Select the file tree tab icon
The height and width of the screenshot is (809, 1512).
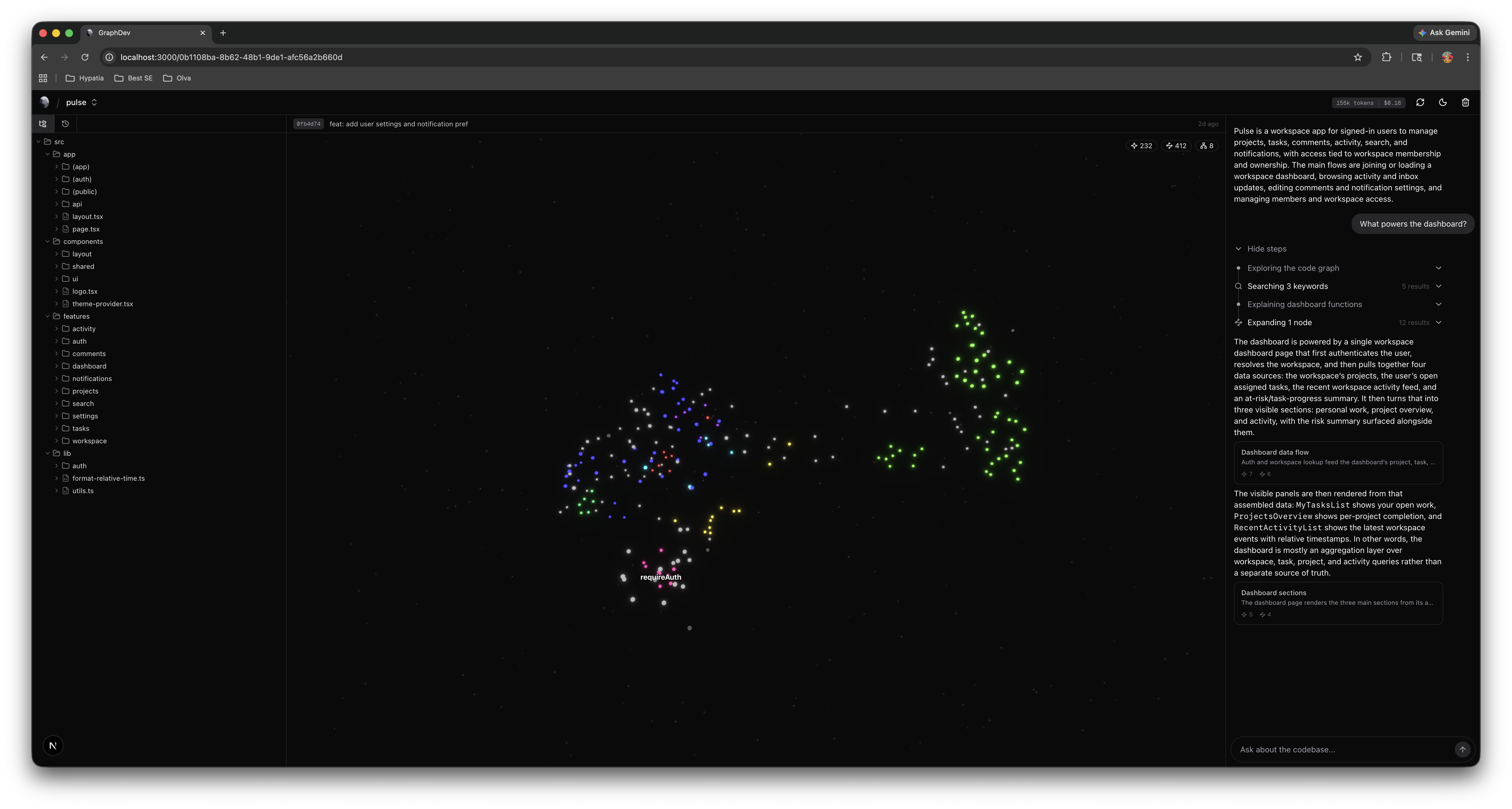[43, 124]
